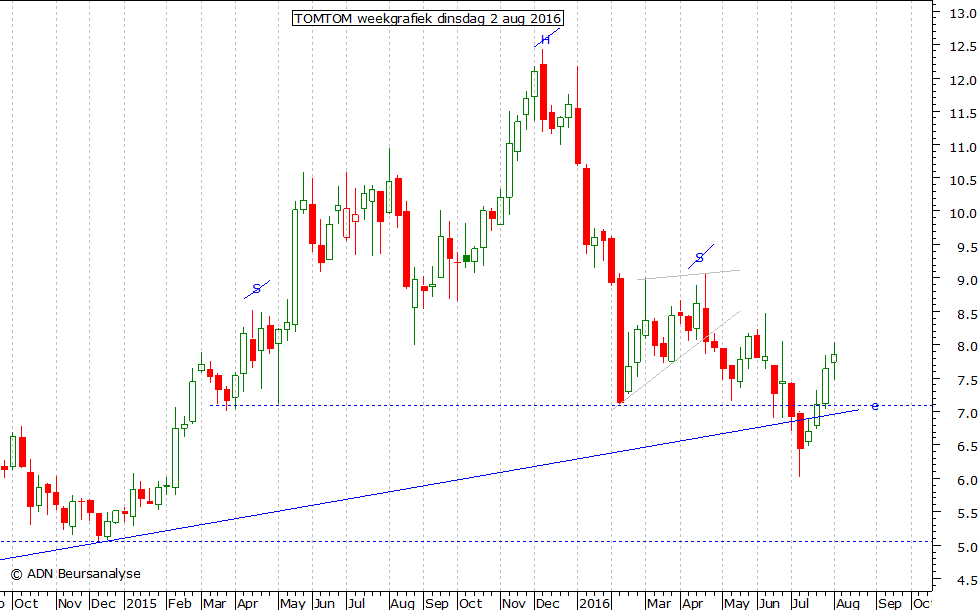Viewport: 980px width, 610px height.
Task: Click the 'Apr' label in the 2015 section
Action: point(248,603)
